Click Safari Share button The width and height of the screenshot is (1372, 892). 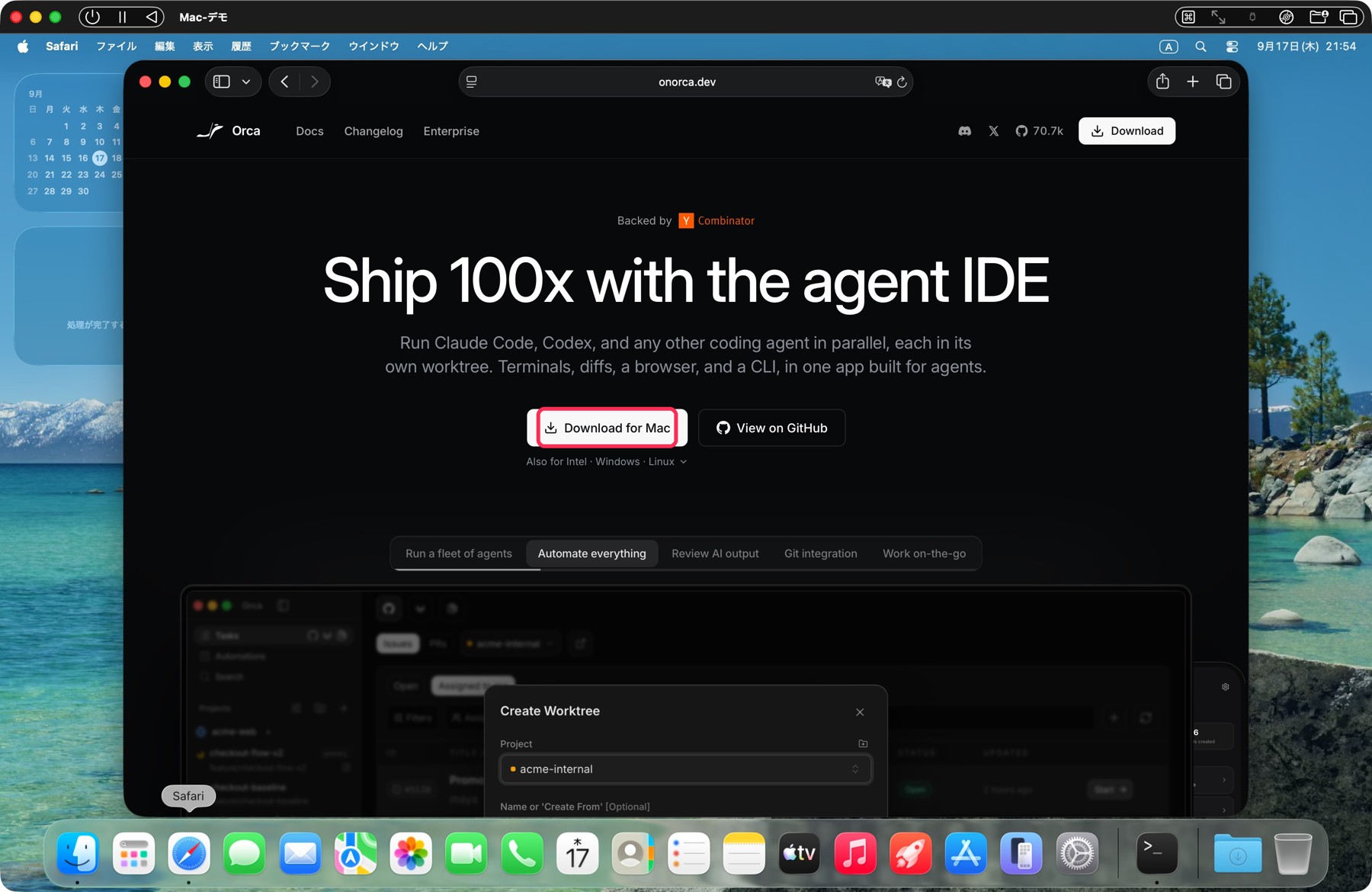(x=1162, y=82)
